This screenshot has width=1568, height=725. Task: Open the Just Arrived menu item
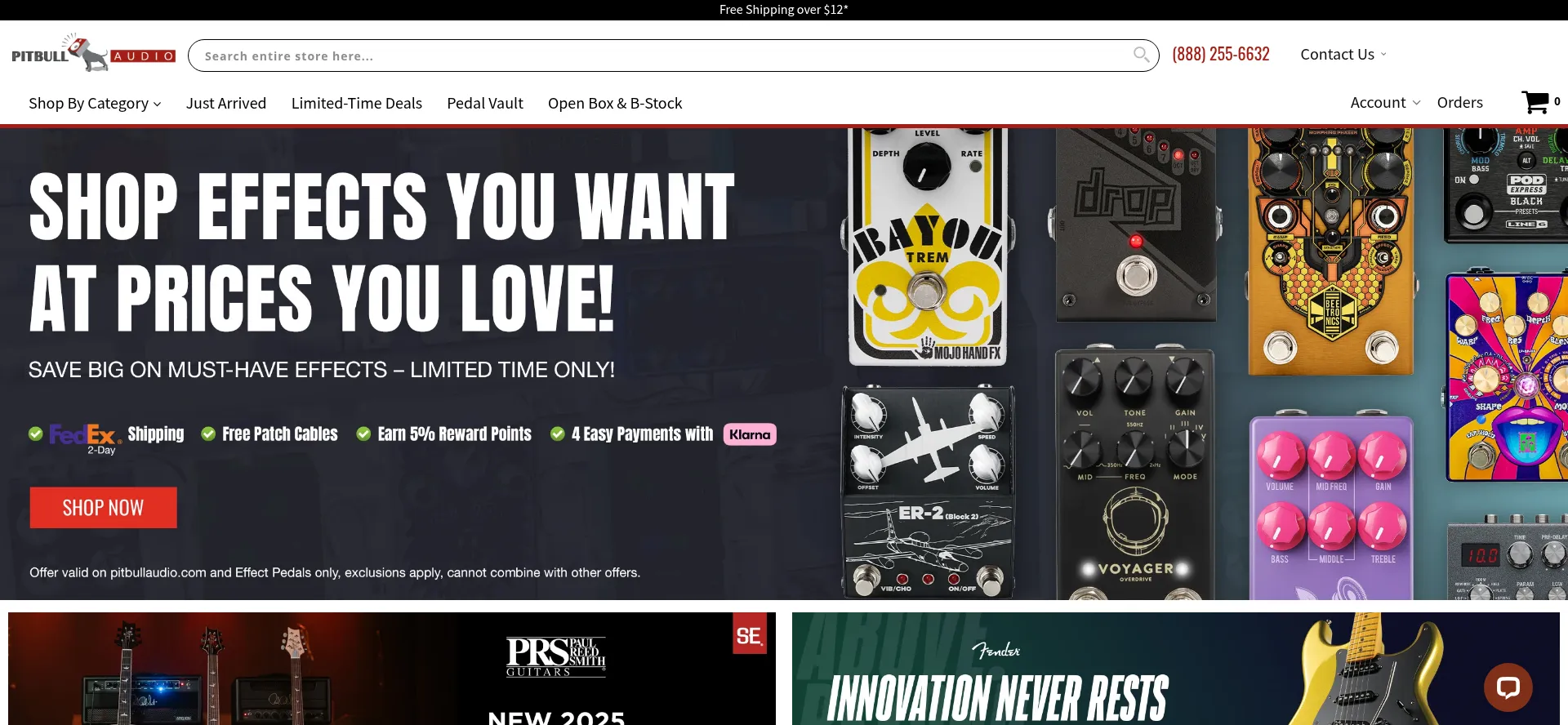pos(226,103)
